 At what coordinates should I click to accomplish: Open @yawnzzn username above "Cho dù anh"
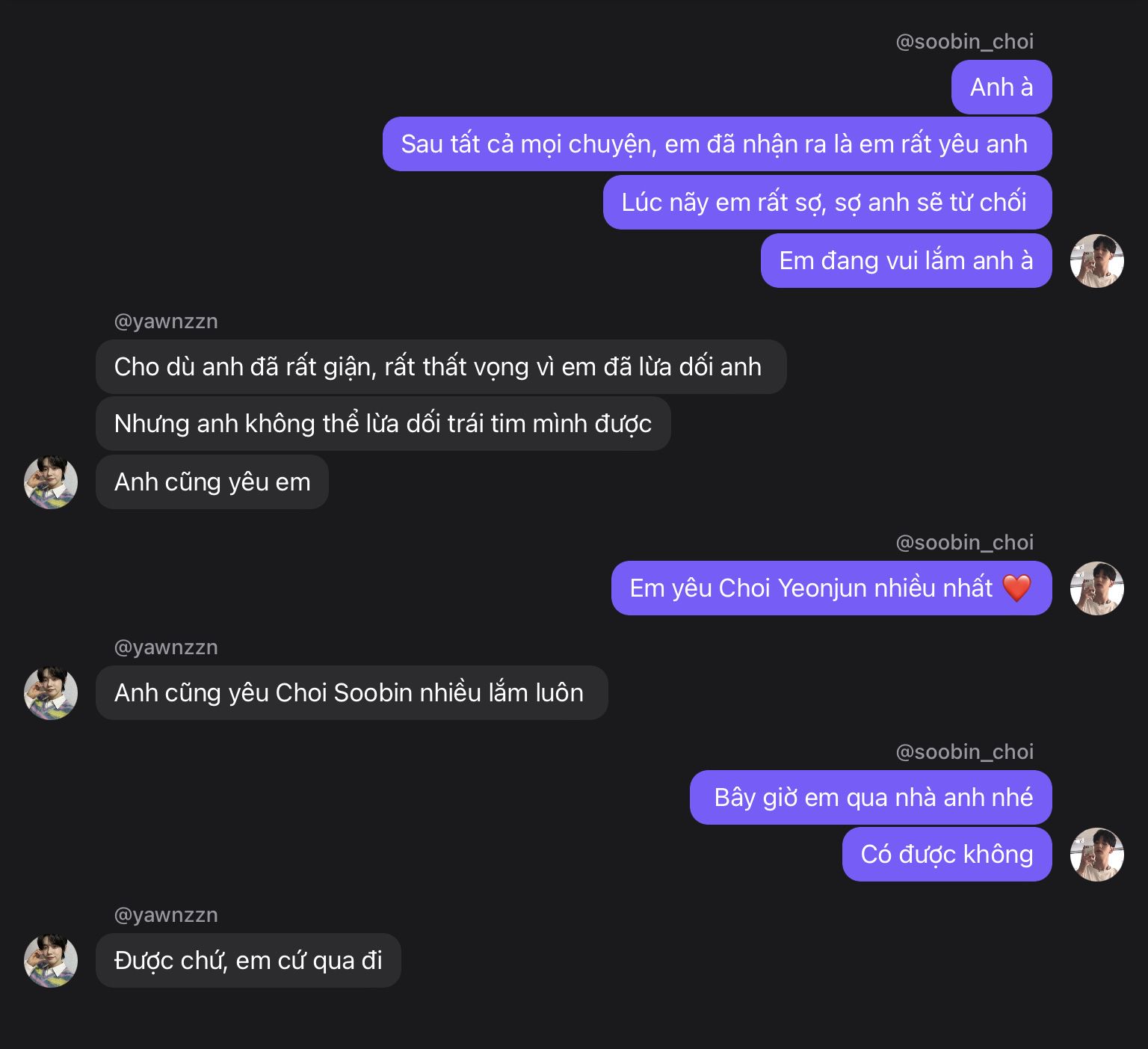(x=166, y=322)
